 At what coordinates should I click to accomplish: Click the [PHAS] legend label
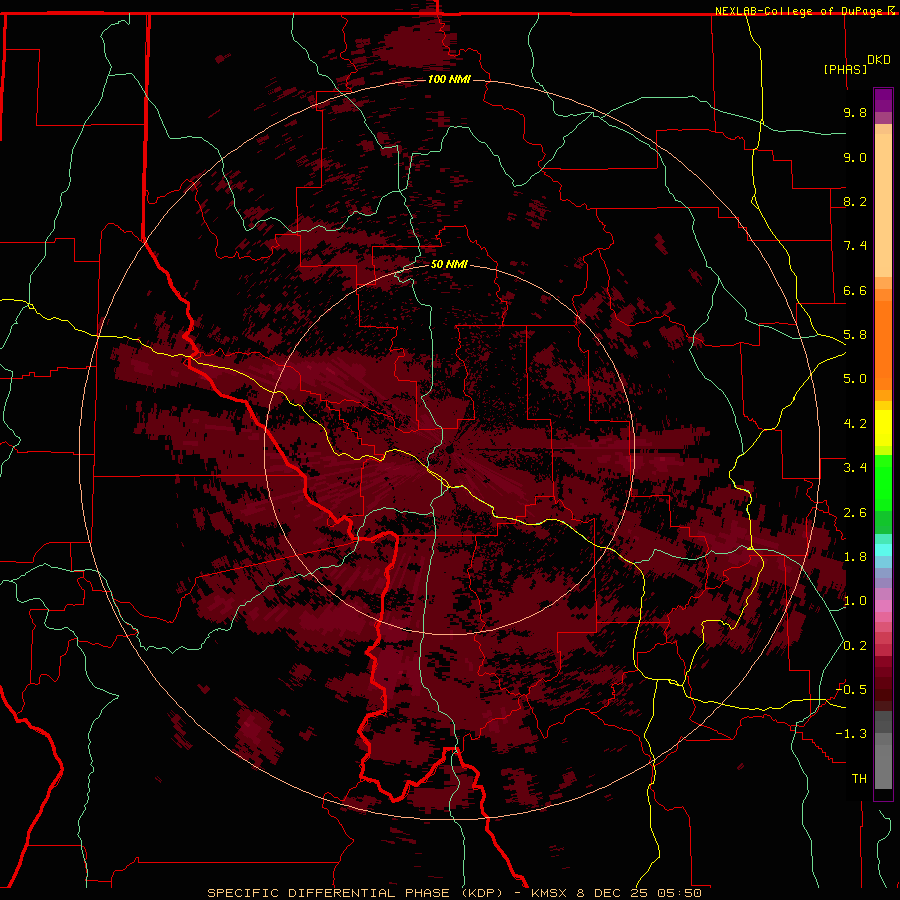pyautogui.click(x=845, y=69)
